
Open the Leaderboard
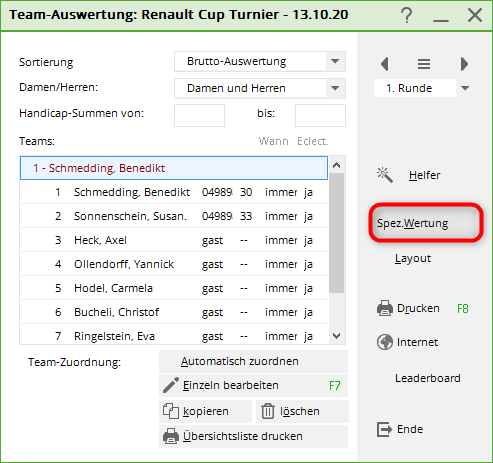(428, 378)
